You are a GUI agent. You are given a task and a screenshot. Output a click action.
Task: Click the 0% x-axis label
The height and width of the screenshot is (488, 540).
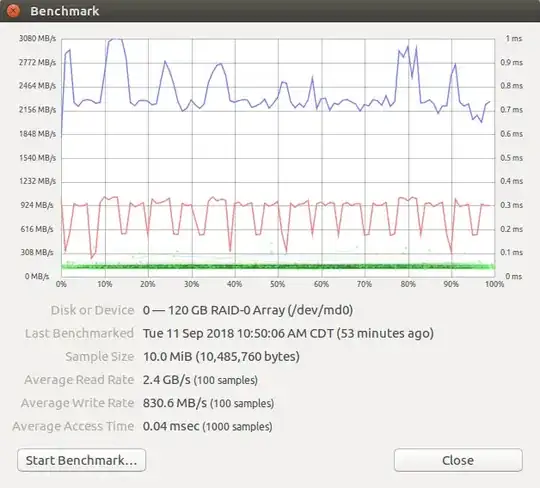(x=61, y=284)
